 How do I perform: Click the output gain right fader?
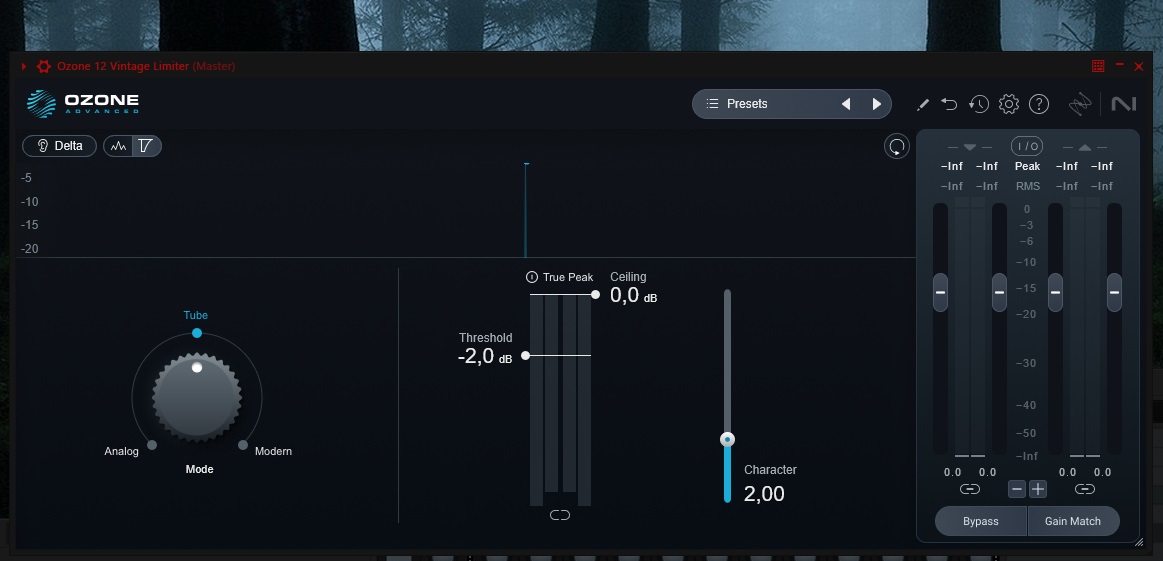[x=1114, y=292]
